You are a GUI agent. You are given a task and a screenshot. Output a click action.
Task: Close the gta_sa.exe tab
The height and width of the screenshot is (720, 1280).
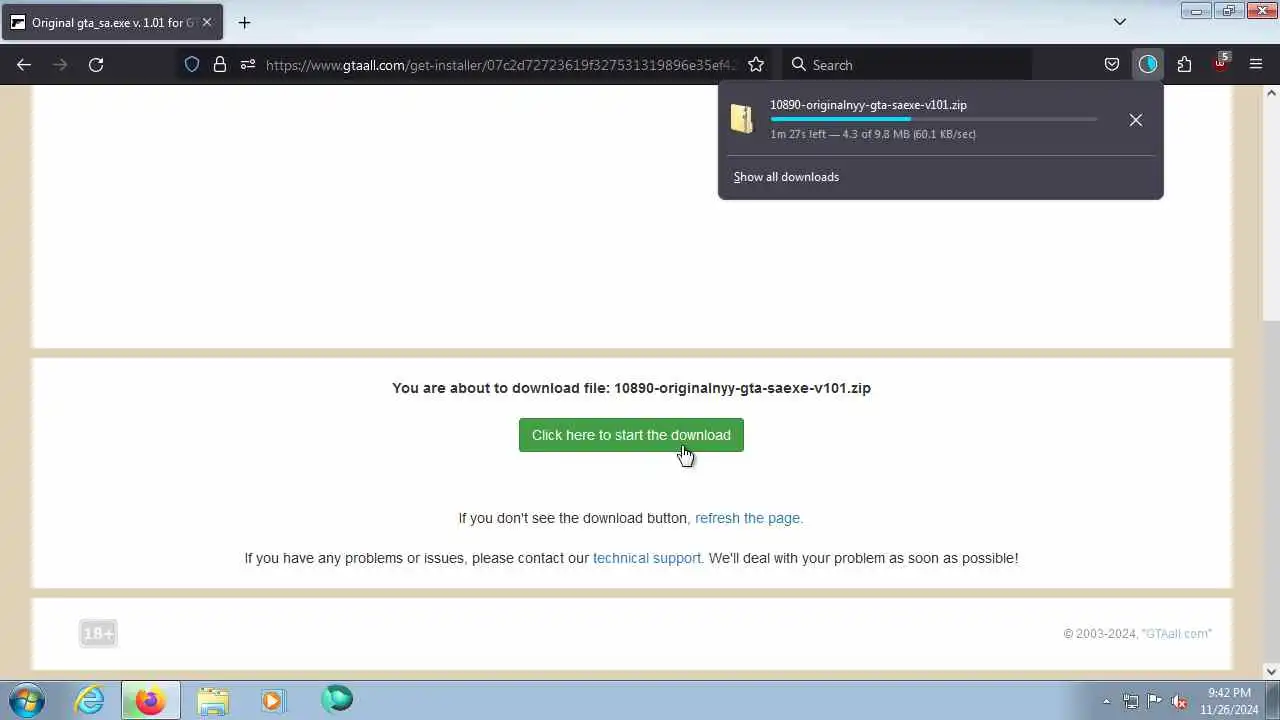[207, 22]
